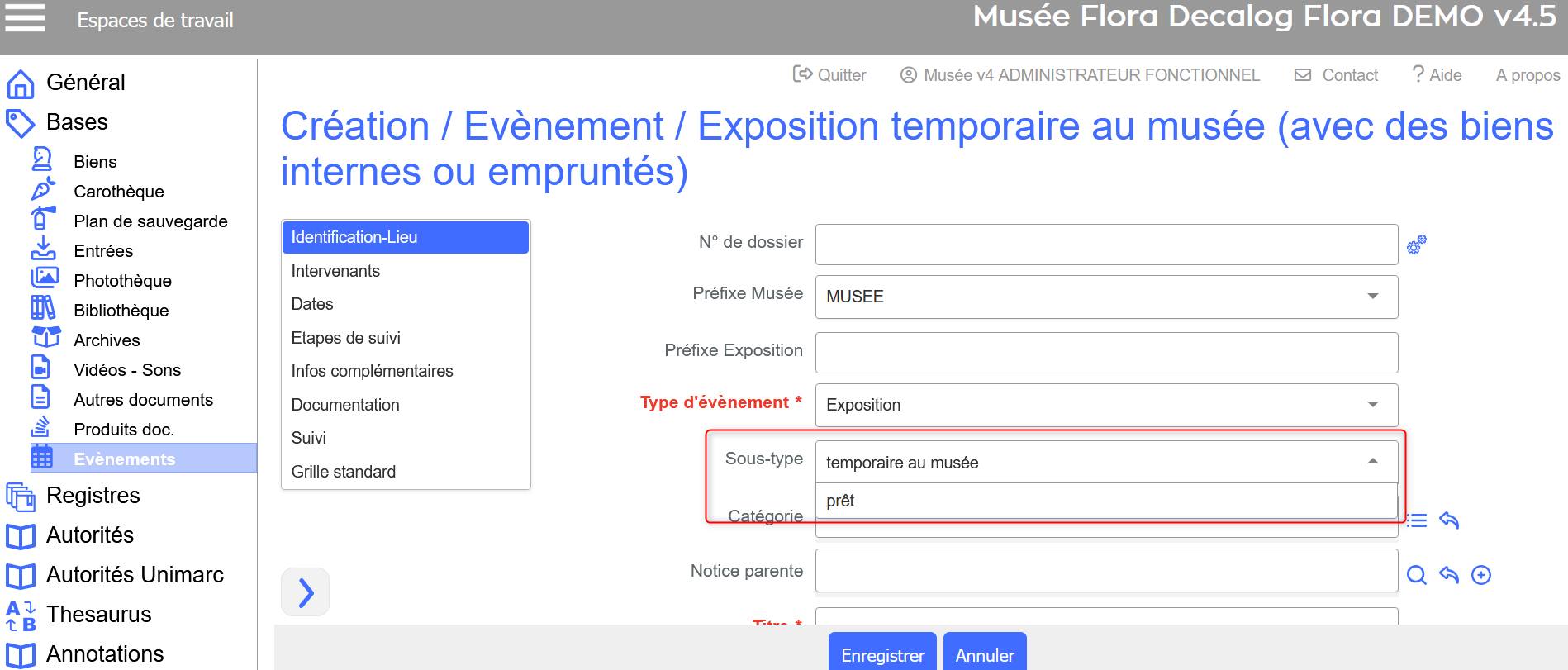Click into the Préfixe Exposition field
This screenshot has height=670, width=1568.
(1105, 353)
